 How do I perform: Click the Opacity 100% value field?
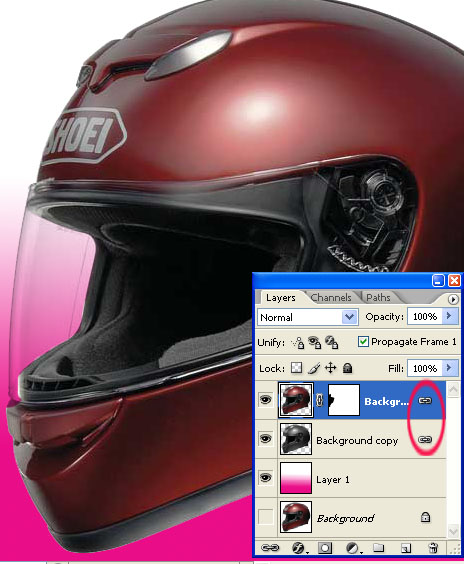pos(425,317)
